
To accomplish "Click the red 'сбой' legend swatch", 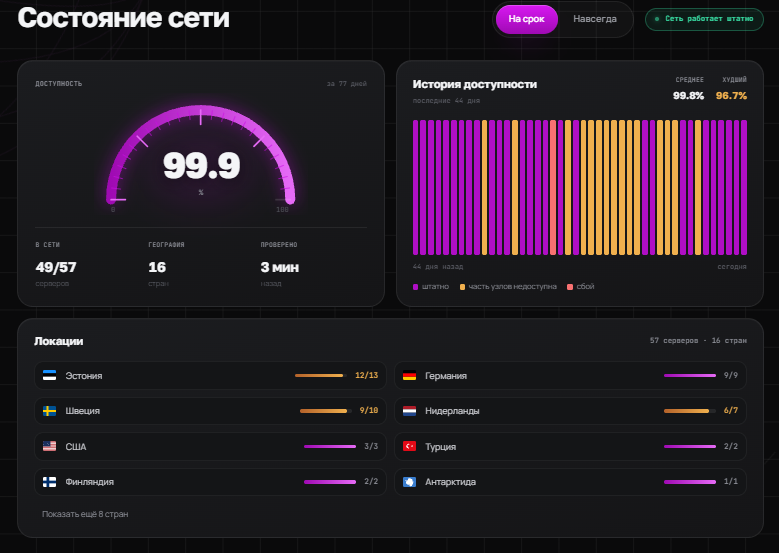I will [570, 287].
